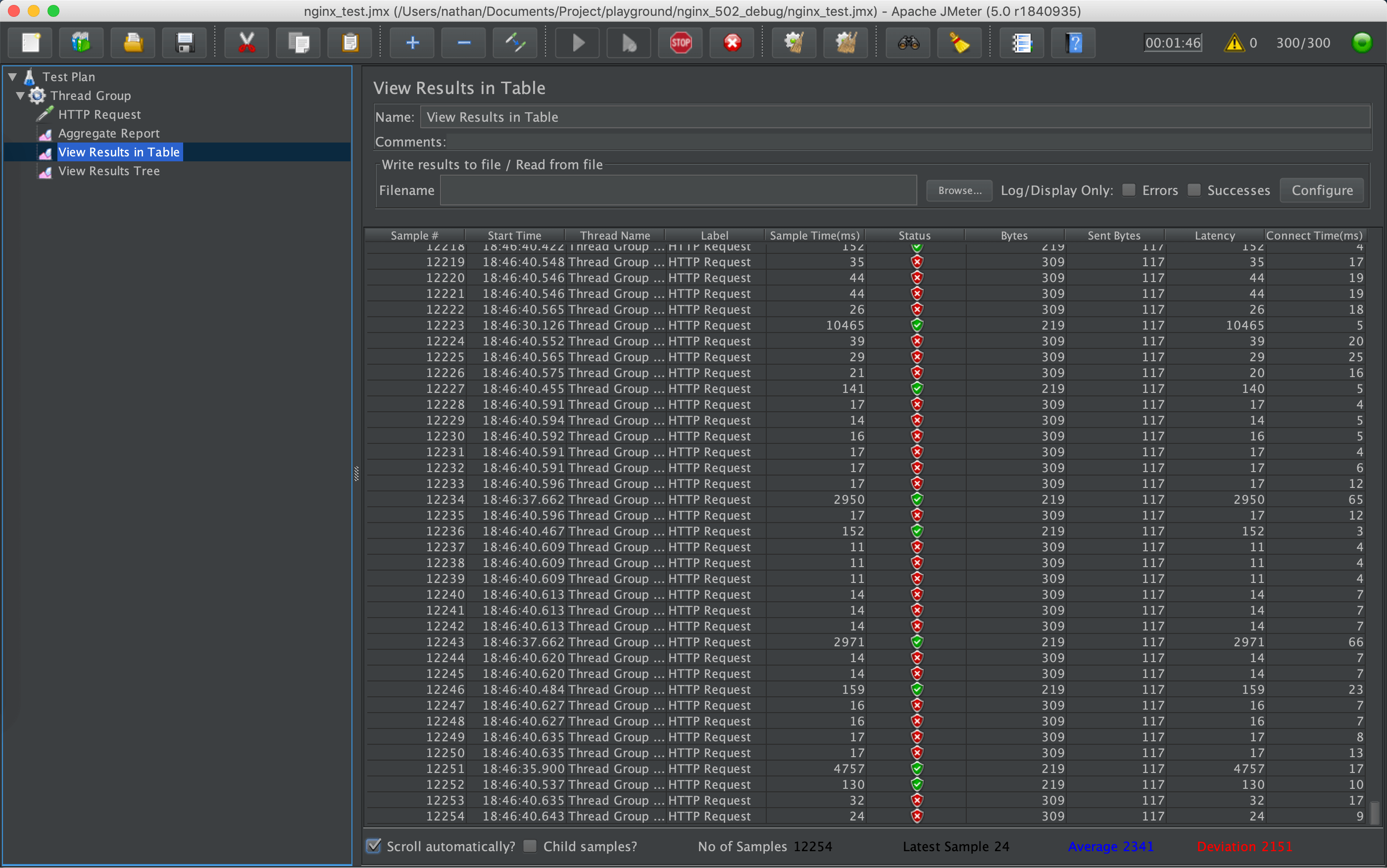Click the Stop test icon
The height and width of the screenshot is (868, 1387).
coord(680,43)
